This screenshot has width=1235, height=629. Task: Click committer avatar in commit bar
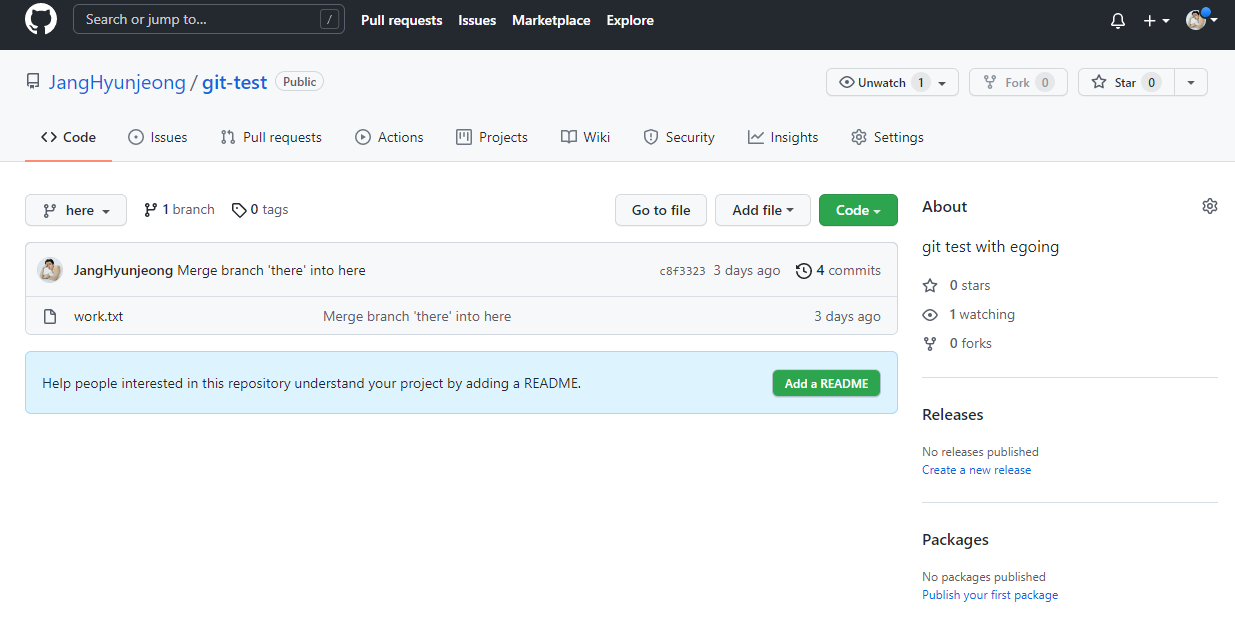[x=50, y=270]
